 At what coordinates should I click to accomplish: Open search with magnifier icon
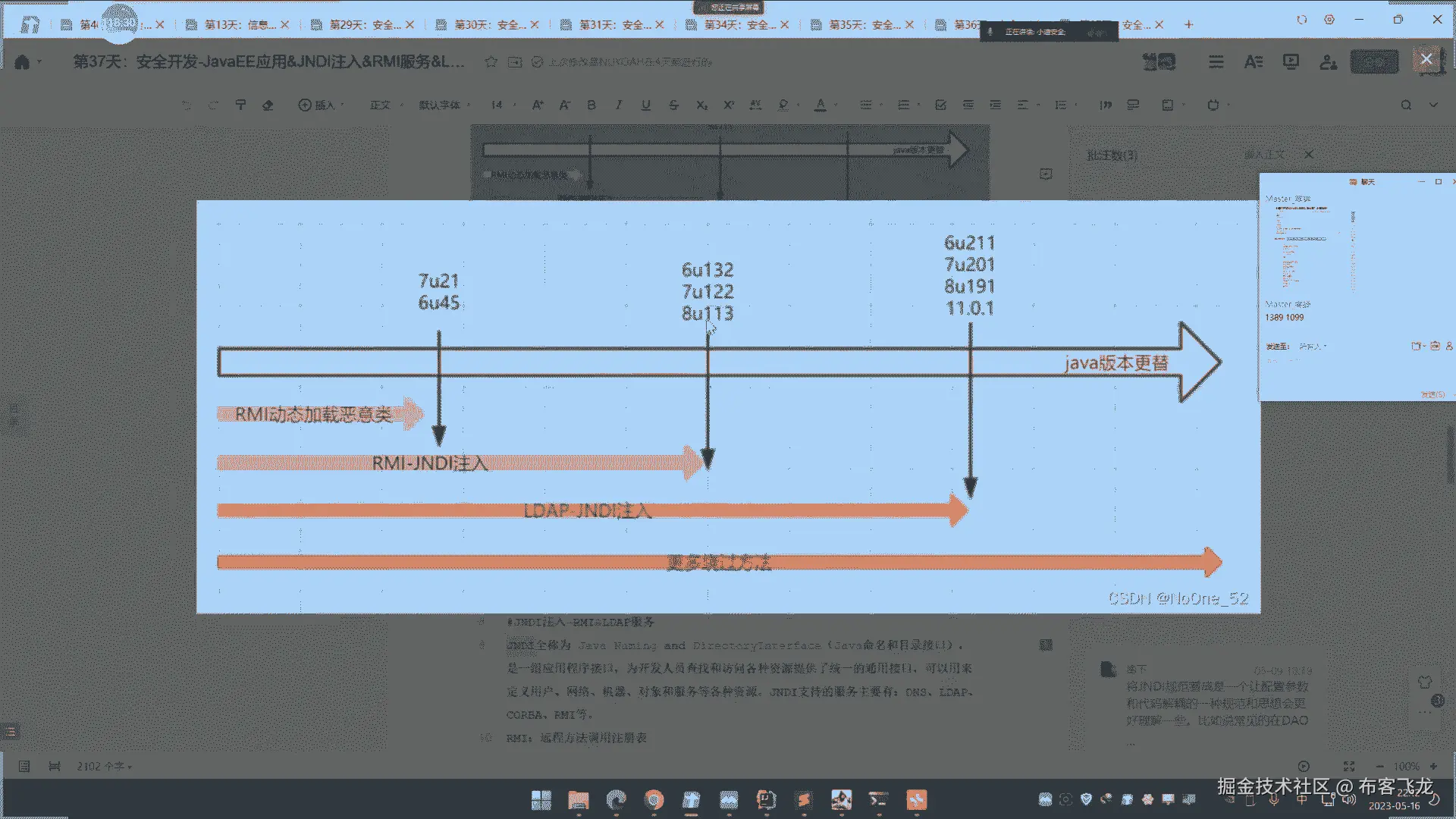click(1406, 105)
